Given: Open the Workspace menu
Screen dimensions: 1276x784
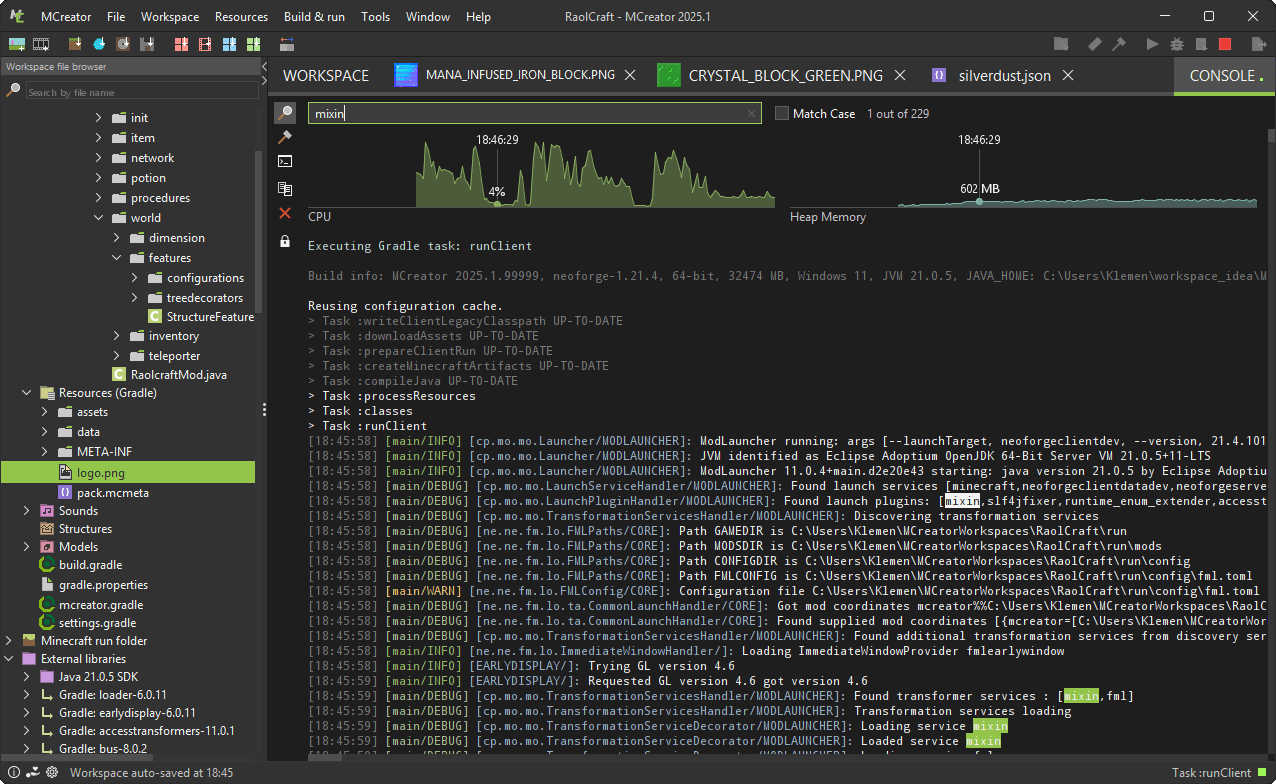Looking at the screenshot, I should coord(170,16).
